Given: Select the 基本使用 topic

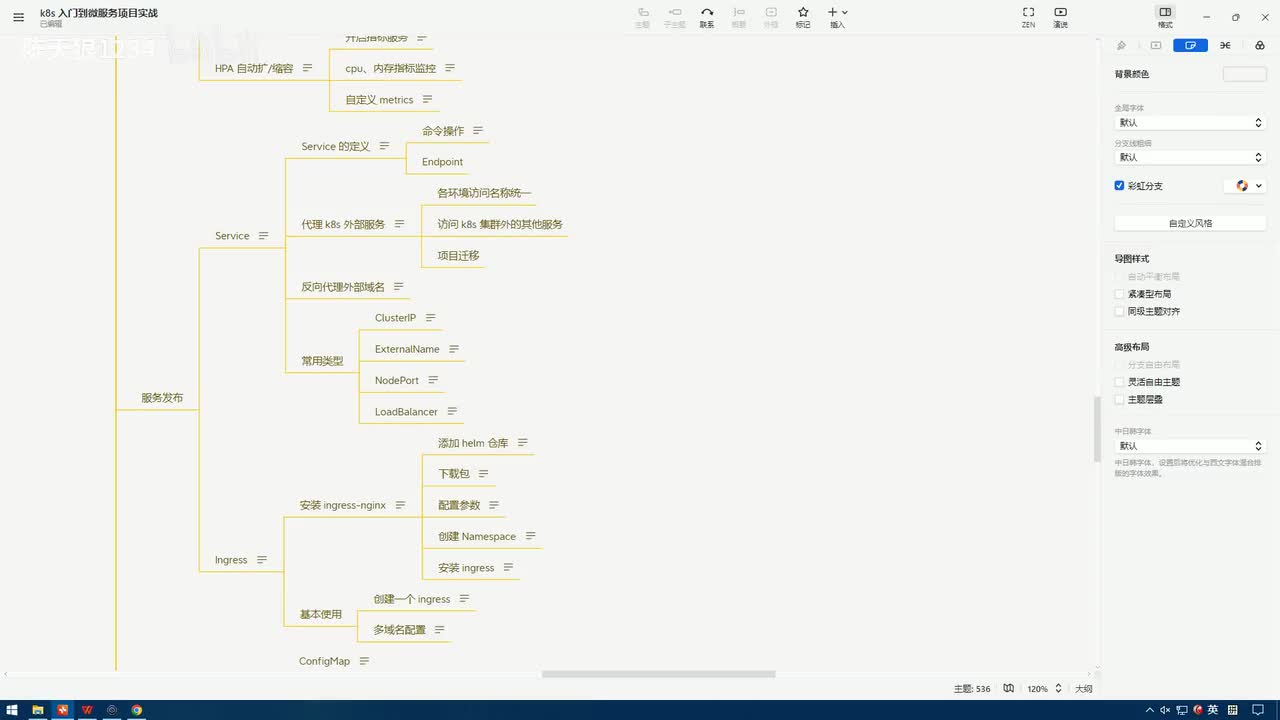Looking at the screenshot, I should click(x=321, y=614).
